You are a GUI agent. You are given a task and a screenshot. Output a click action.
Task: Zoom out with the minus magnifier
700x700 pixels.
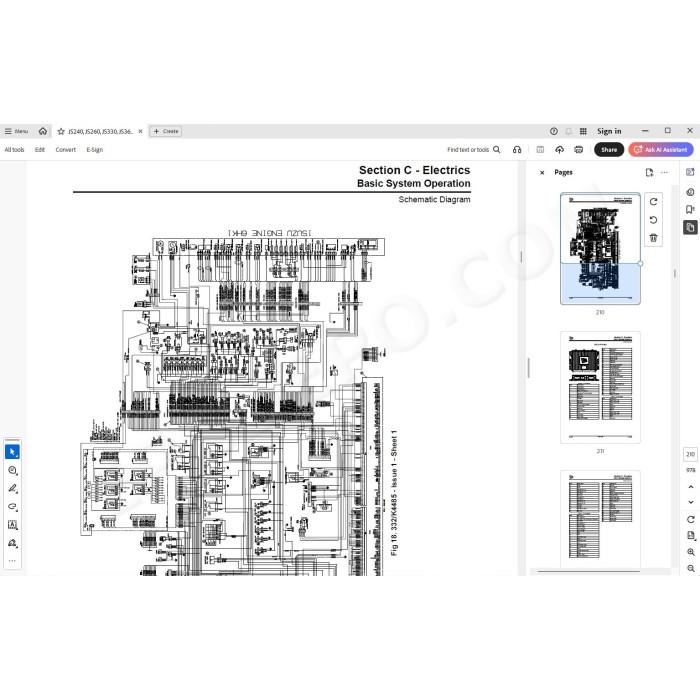pyautogui.click(x=691, y=568)
